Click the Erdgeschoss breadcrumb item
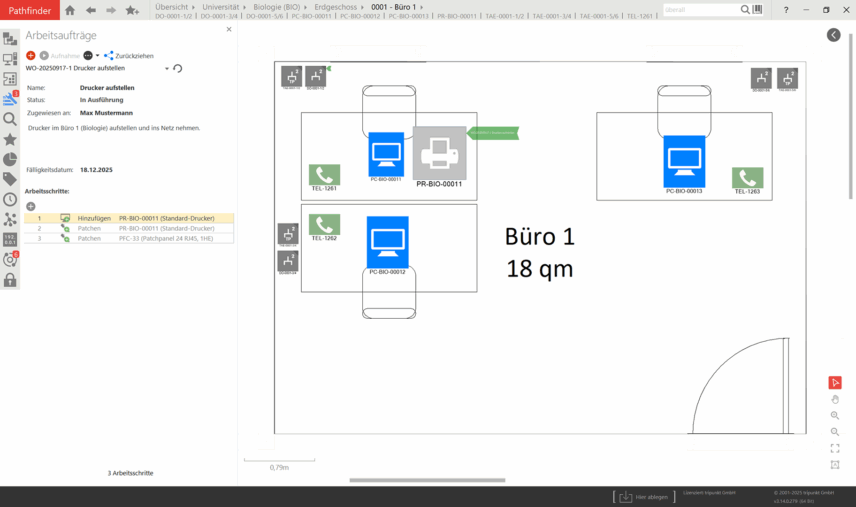Screen dimensions: 856x507 [337, 7]
